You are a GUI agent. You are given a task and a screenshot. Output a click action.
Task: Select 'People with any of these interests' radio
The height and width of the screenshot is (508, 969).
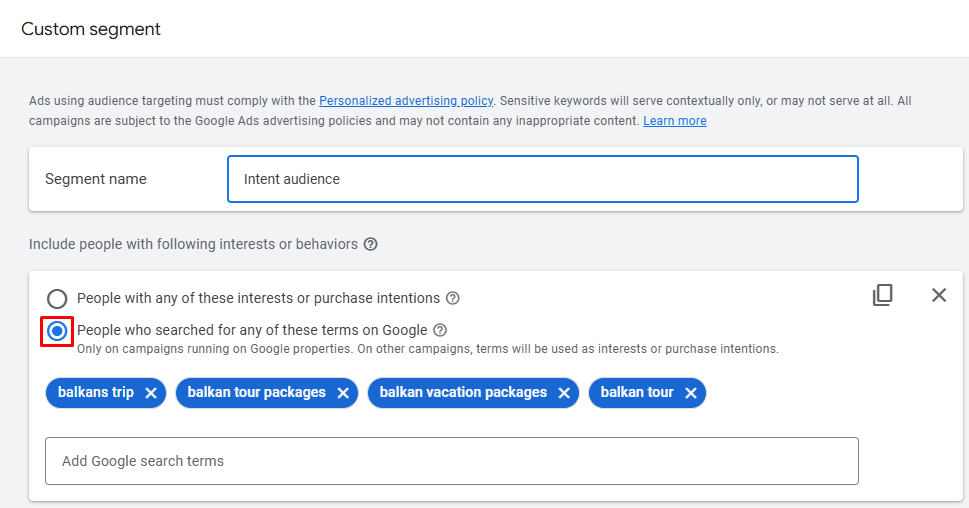(57, 298)
